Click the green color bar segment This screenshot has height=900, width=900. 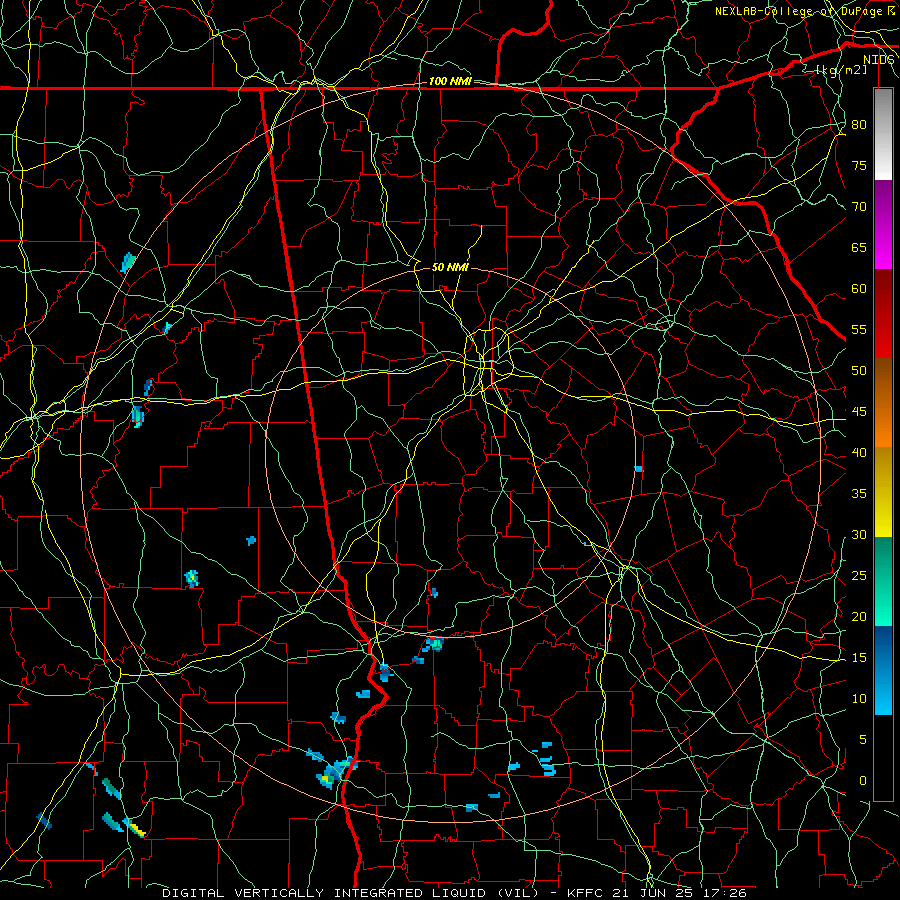click(x=883, y=581)
